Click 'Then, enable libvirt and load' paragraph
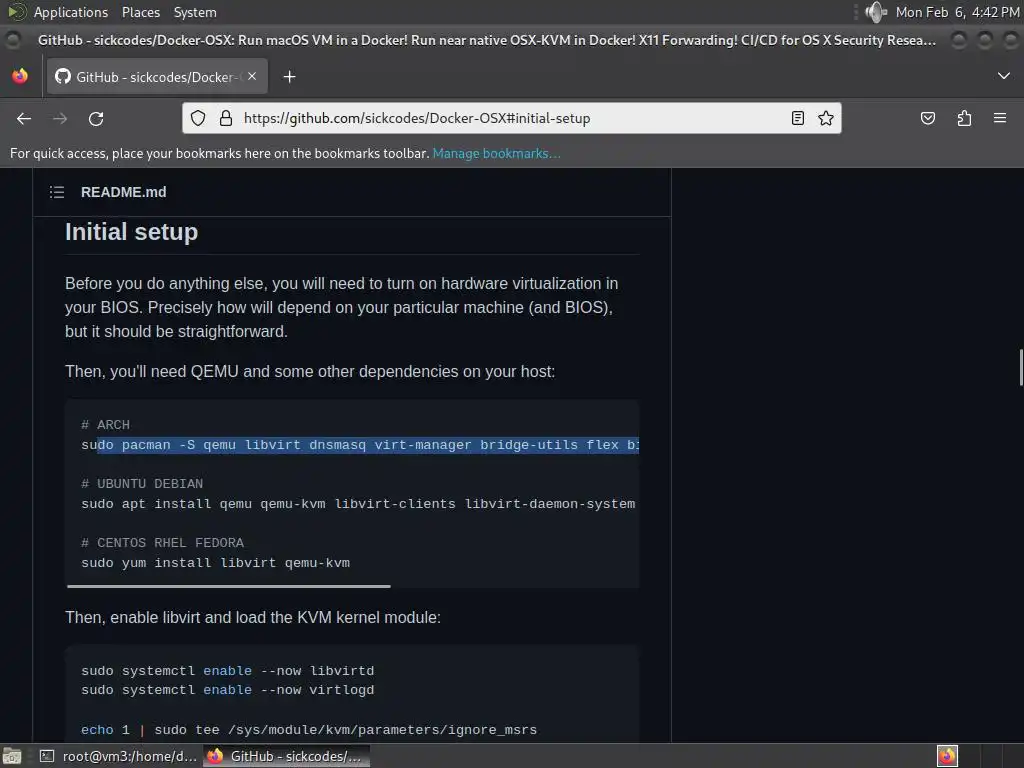The height and width of the screenshot is (768, 1024). (253, 618)
